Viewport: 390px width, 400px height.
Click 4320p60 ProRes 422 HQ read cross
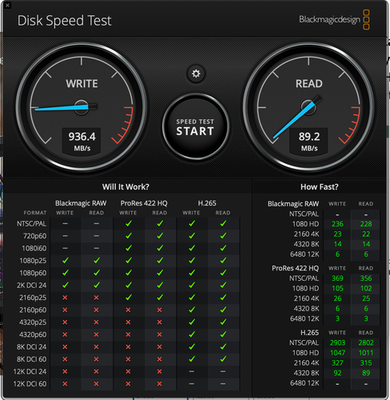(x=160, y=334)
